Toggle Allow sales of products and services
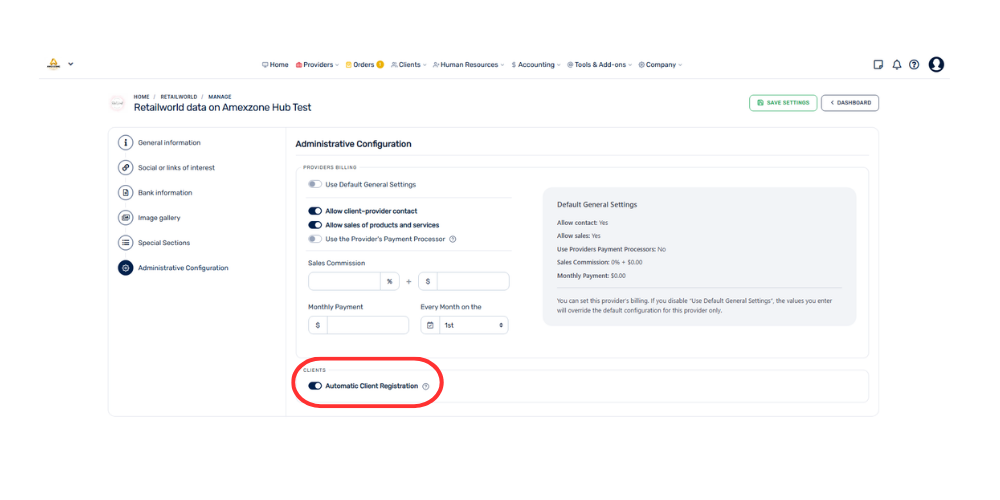The image size is (1000, 500). [315, 224]
